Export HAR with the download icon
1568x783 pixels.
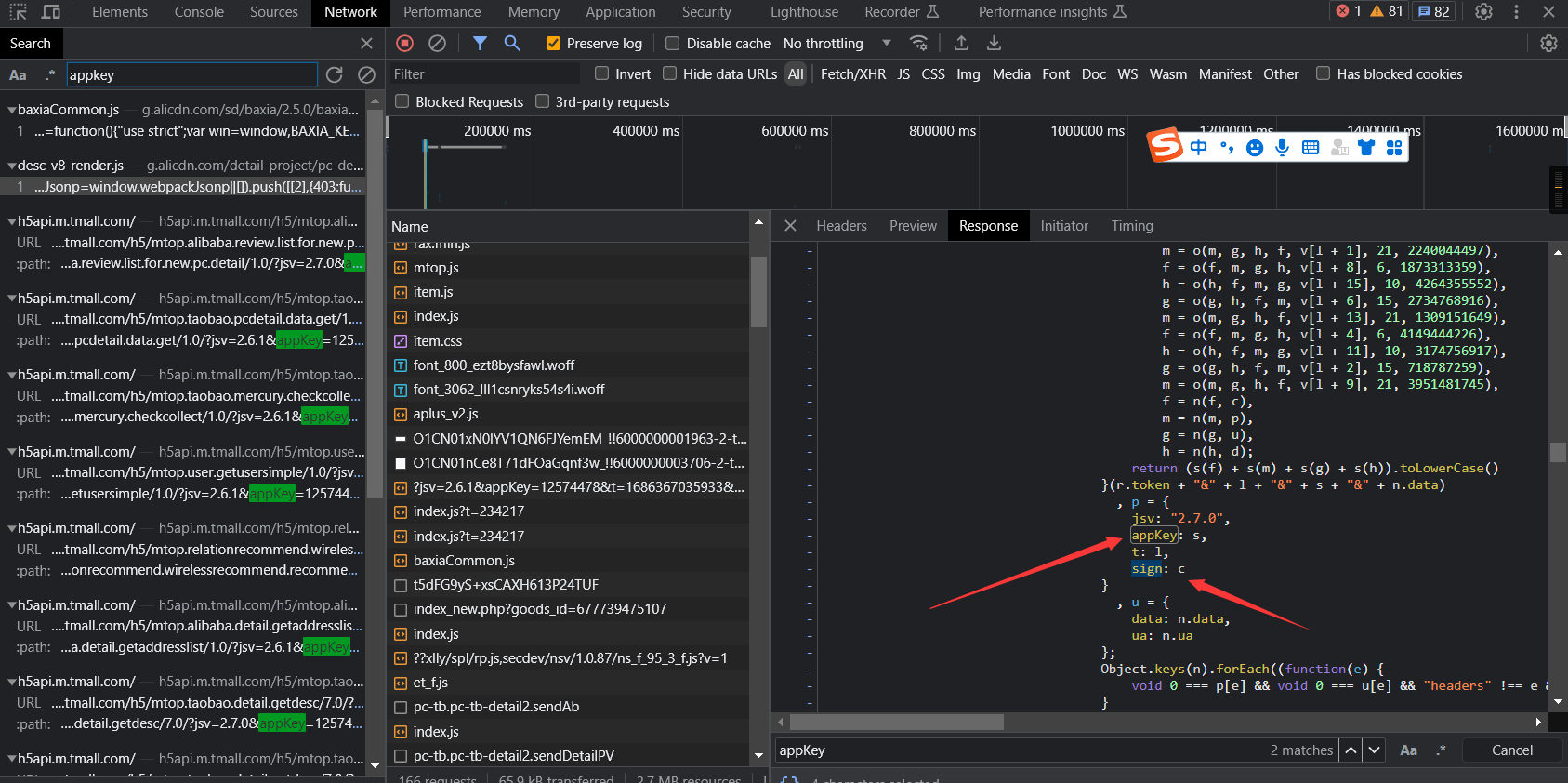click(994, 43)
